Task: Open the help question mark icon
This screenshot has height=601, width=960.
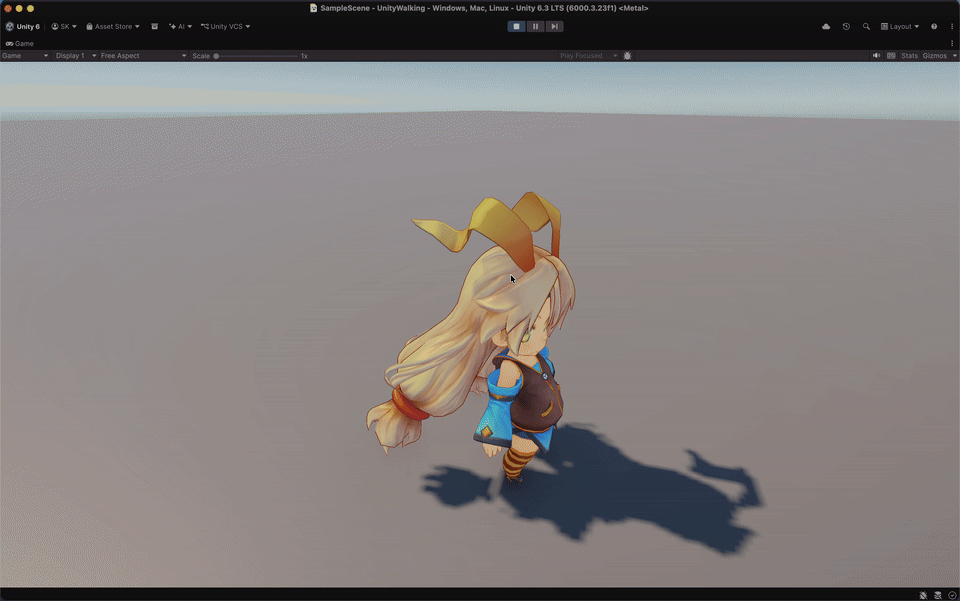Action: pyautogui.click(x=934, y=26)
